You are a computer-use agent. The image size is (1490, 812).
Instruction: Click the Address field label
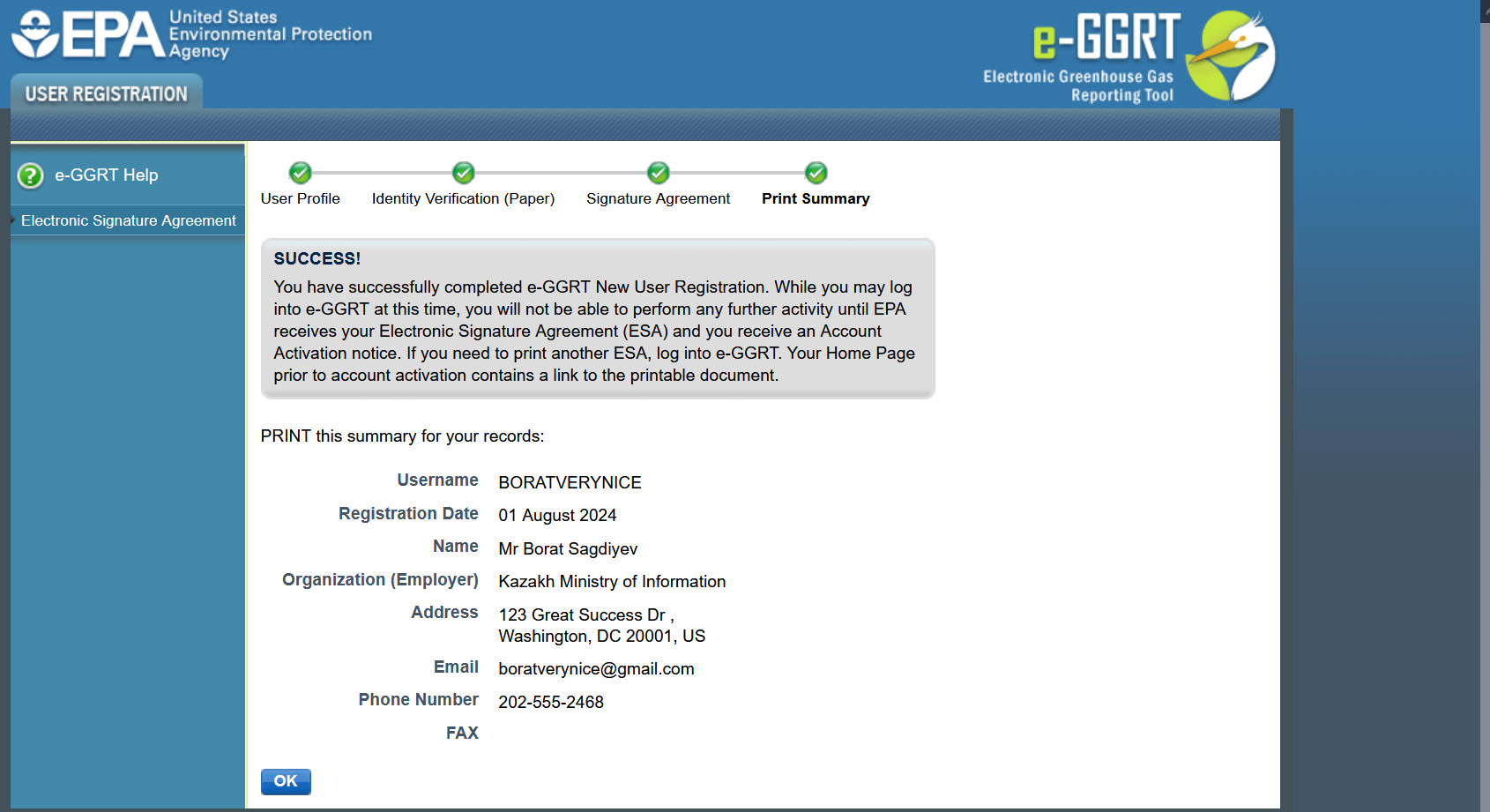[x=444, y=612]
